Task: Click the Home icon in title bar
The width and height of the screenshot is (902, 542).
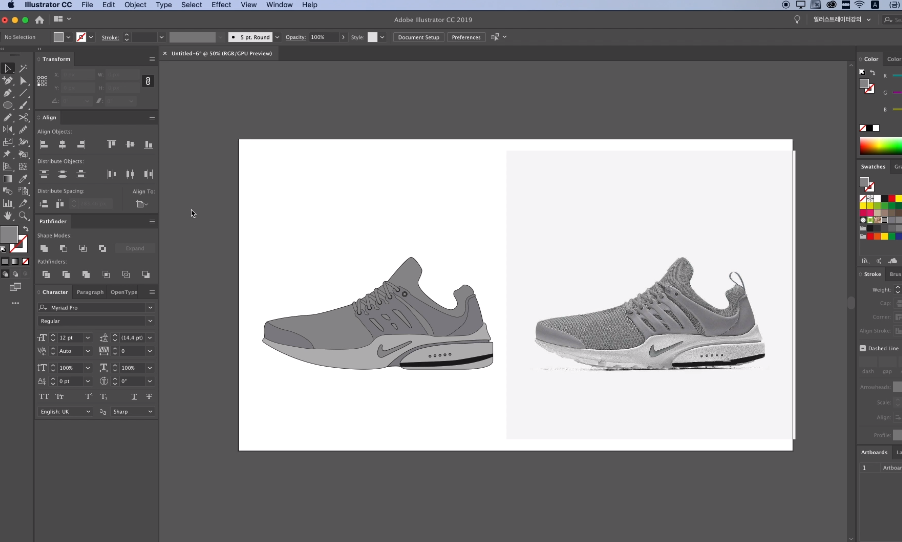Action: pos(39,20)
